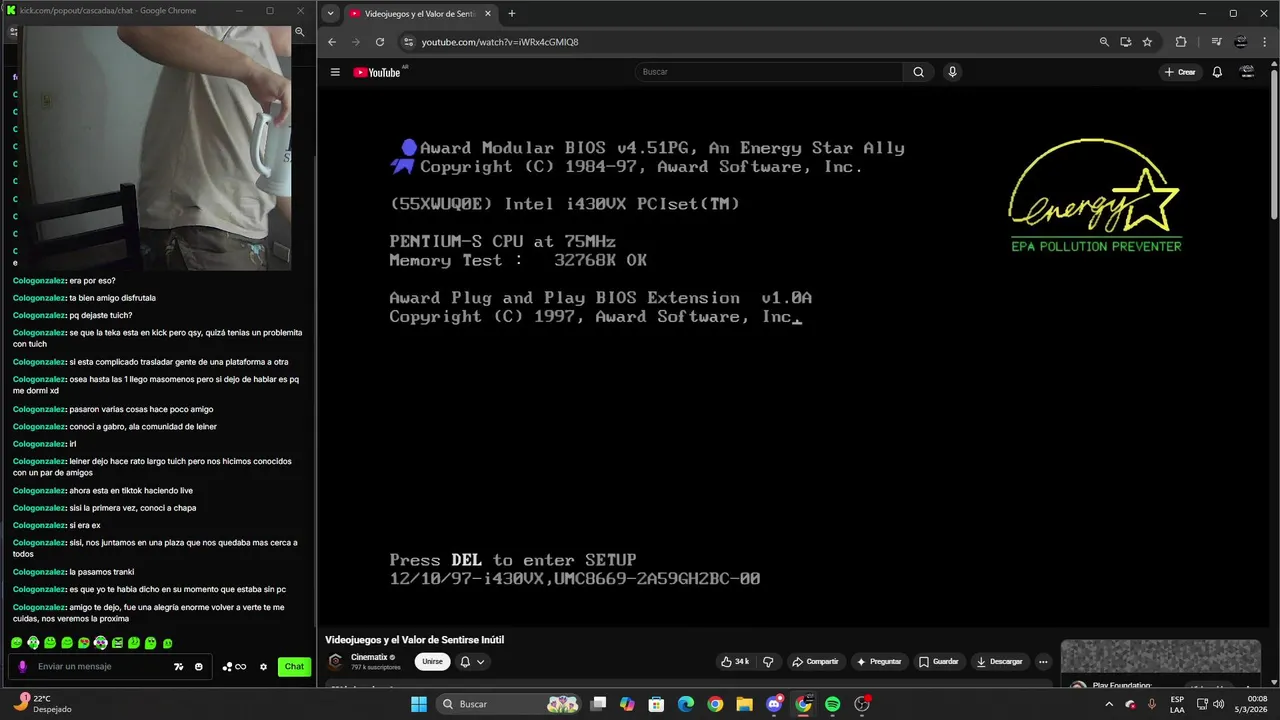Open the YouTube hamburger guide menu
The image size is (1280, 720).
[335, 72]
